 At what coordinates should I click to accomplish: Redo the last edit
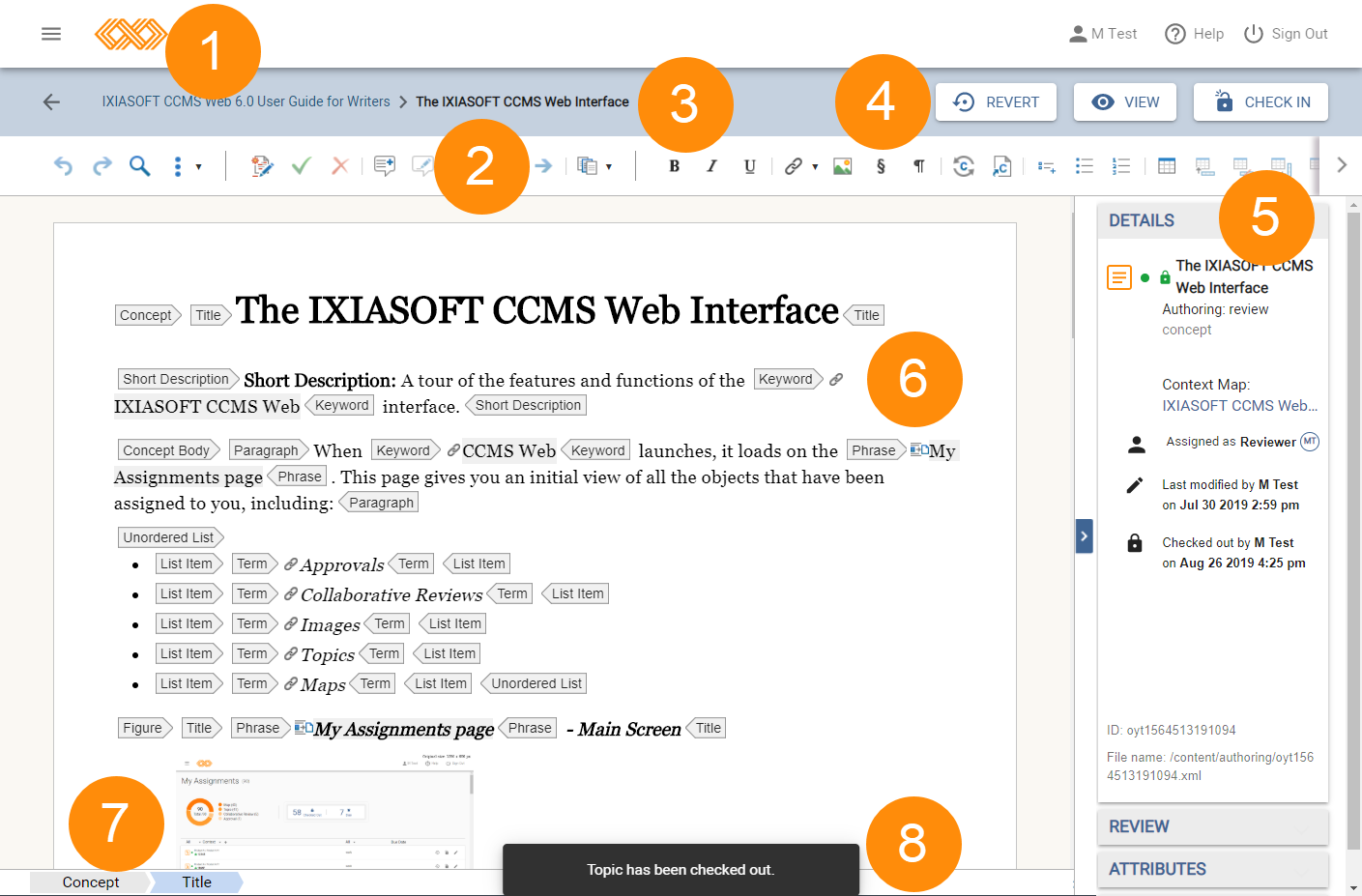pyautogui.click(x=101, y=166)
